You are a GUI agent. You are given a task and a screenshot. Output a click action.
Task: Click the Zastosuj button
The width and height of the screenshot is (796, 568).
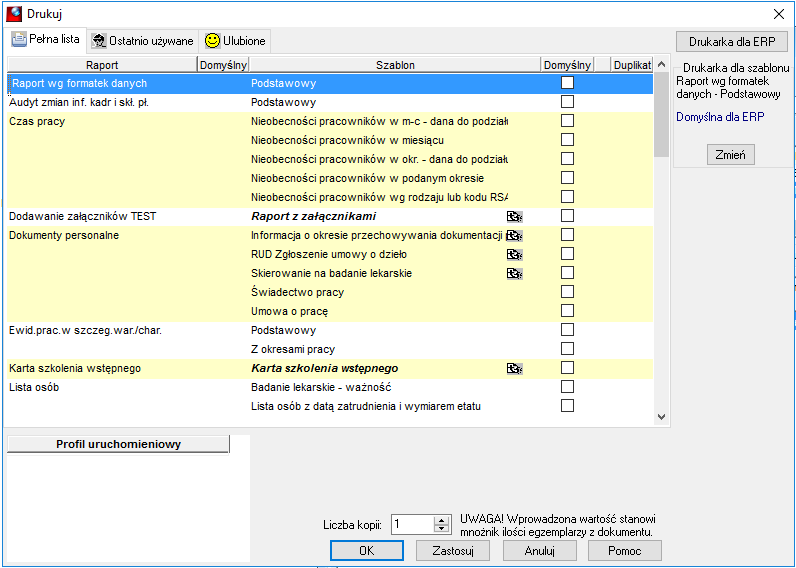[x=453, y=551]
